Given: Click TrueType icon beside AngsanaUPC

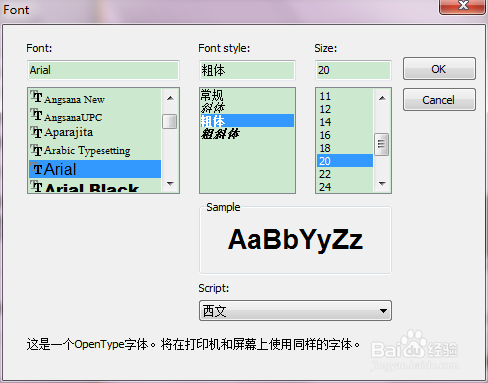Looking at the screenshot, I should click(x=36, y=115).
